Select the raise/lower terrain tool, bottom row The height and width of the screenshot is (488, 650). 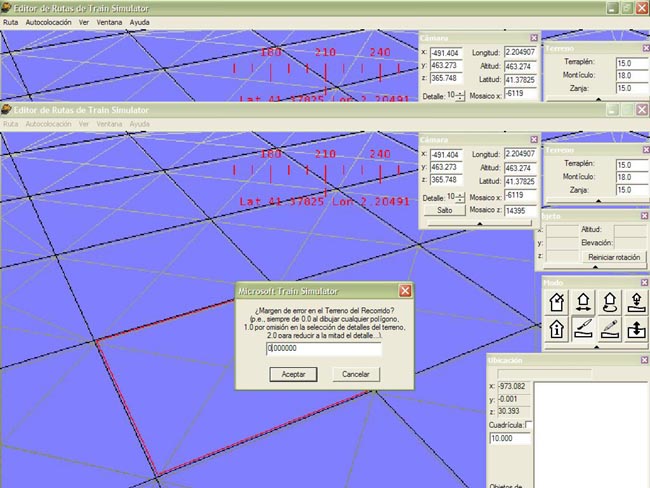click(634, 328)
